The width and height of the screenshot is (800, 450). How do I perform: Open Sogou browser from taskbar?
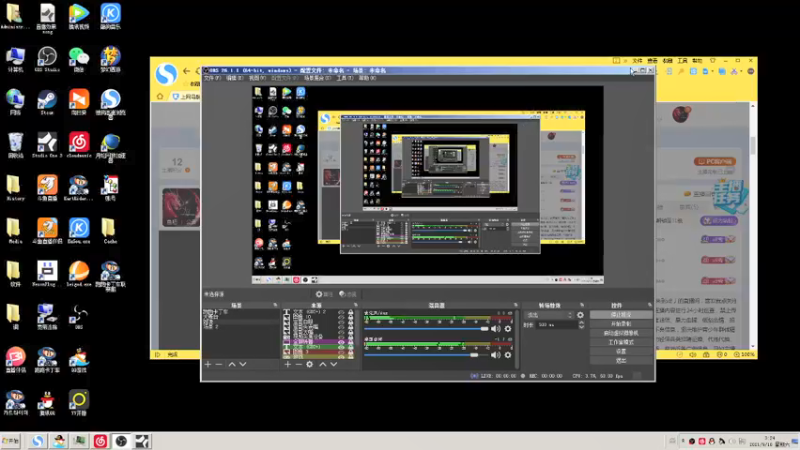click(x=37, y=441)
